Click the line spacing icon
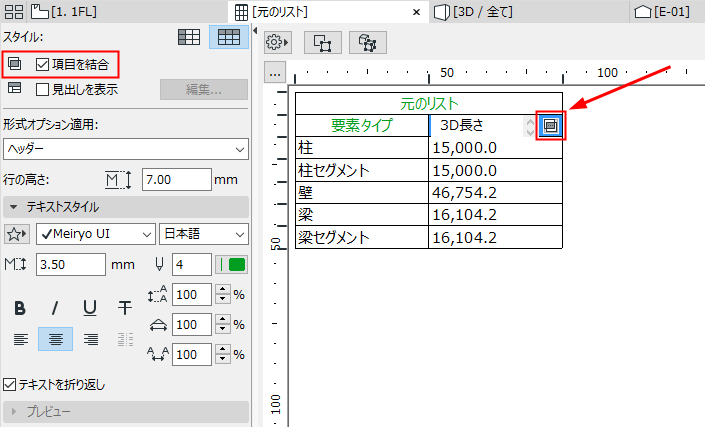Image resolution: width=705 pixels, height=427 pixels. pyautogui.click(x=157, y=294)
